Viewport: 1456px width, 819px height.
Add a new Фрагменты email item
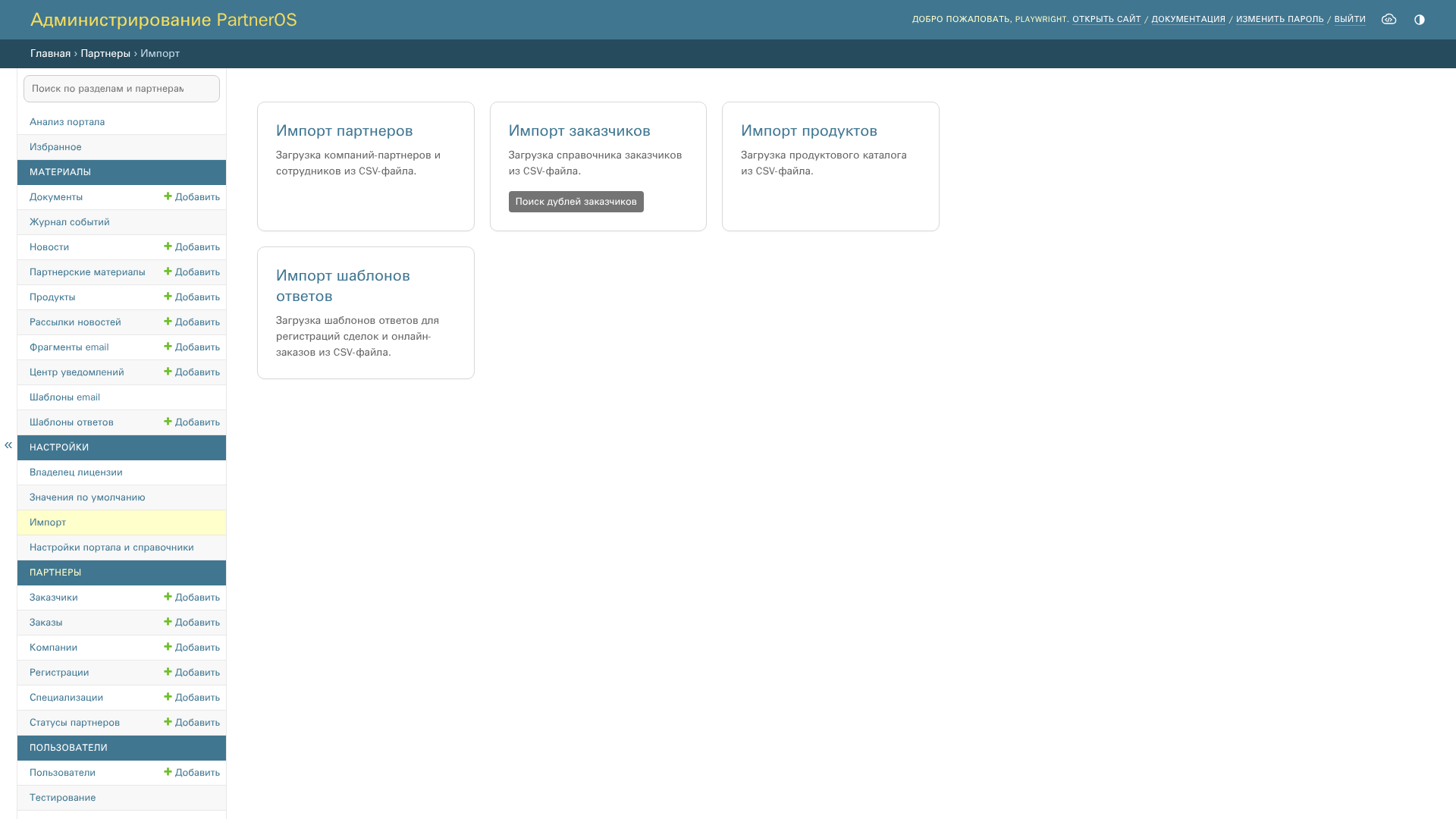click(192, 347)
